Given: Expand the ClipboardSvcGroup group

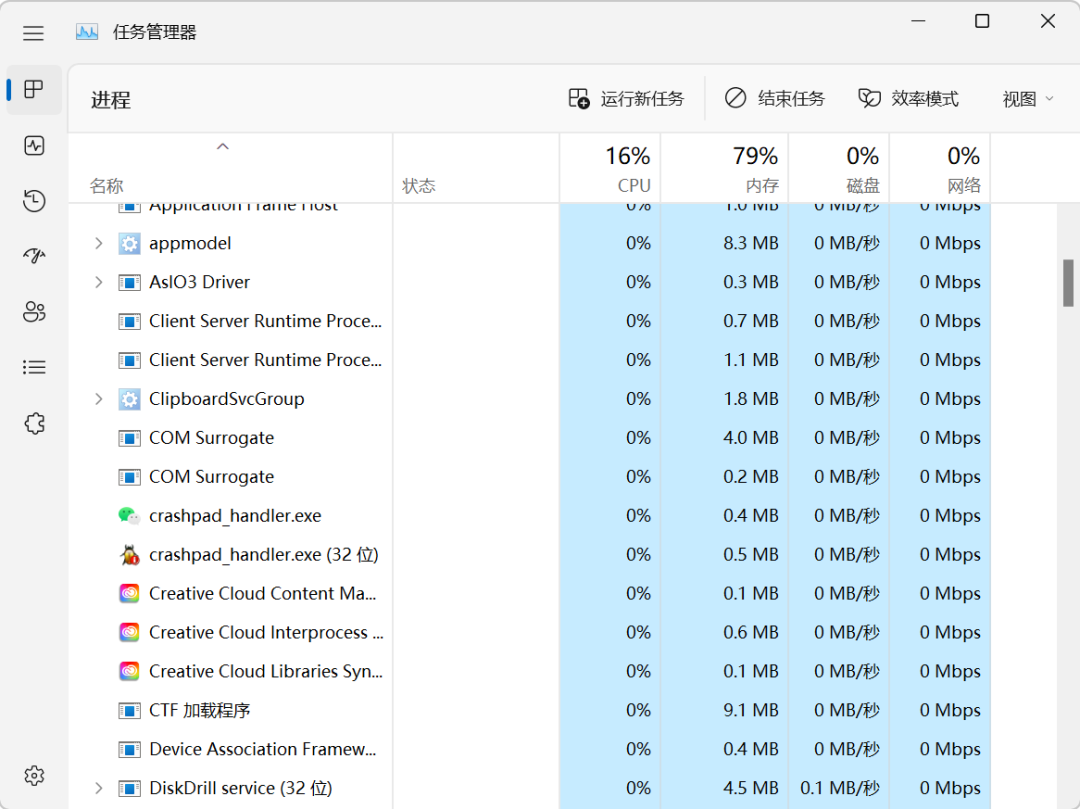Looking at the screenshot, I should (98, 399).
